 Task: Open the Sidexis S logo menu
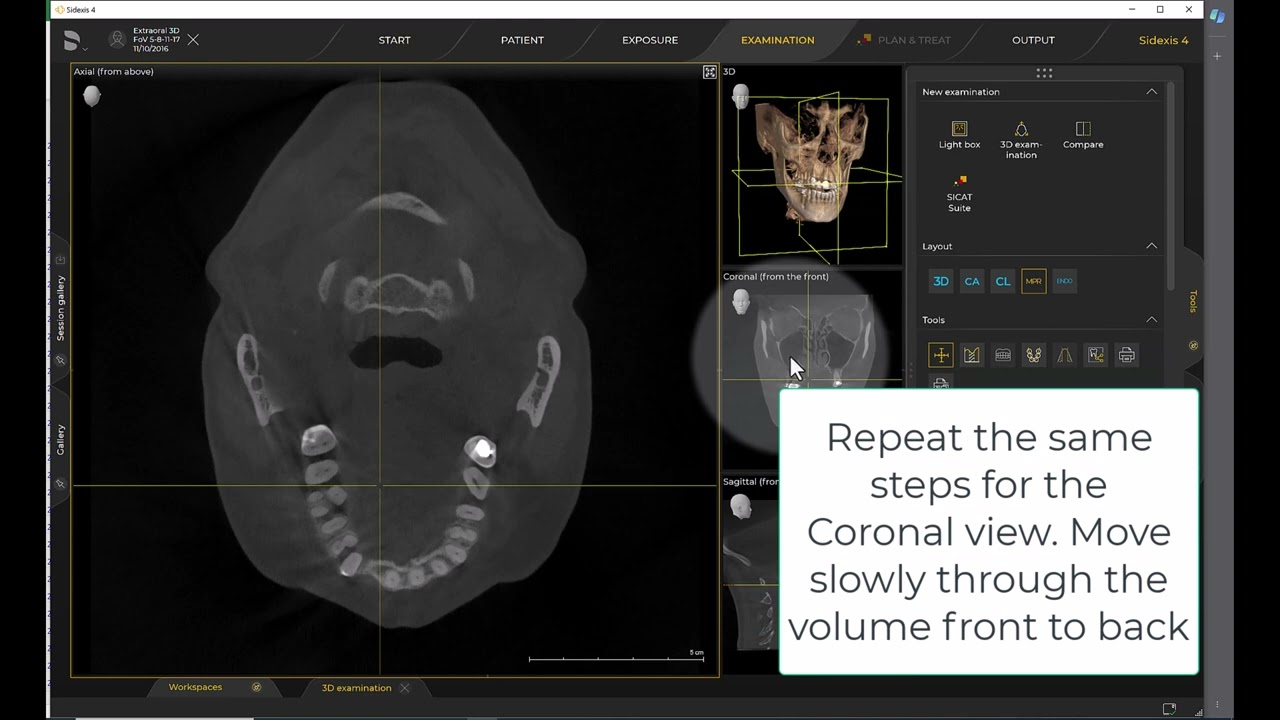tap(74, 40)
